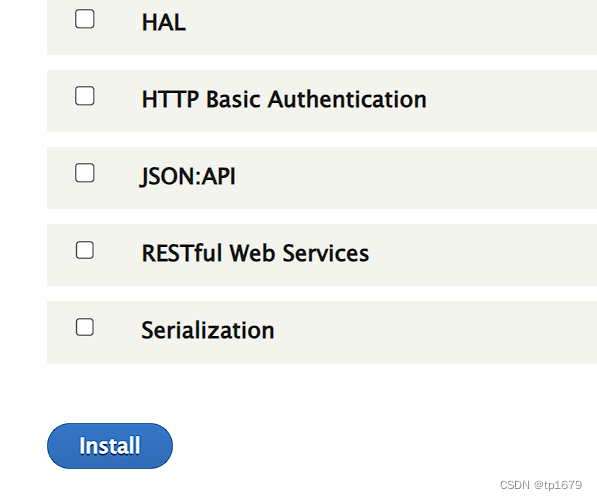The image size is (597, 500).
Task: Click white gap between HAL and HTTP rows
Action: coord(322,62)
